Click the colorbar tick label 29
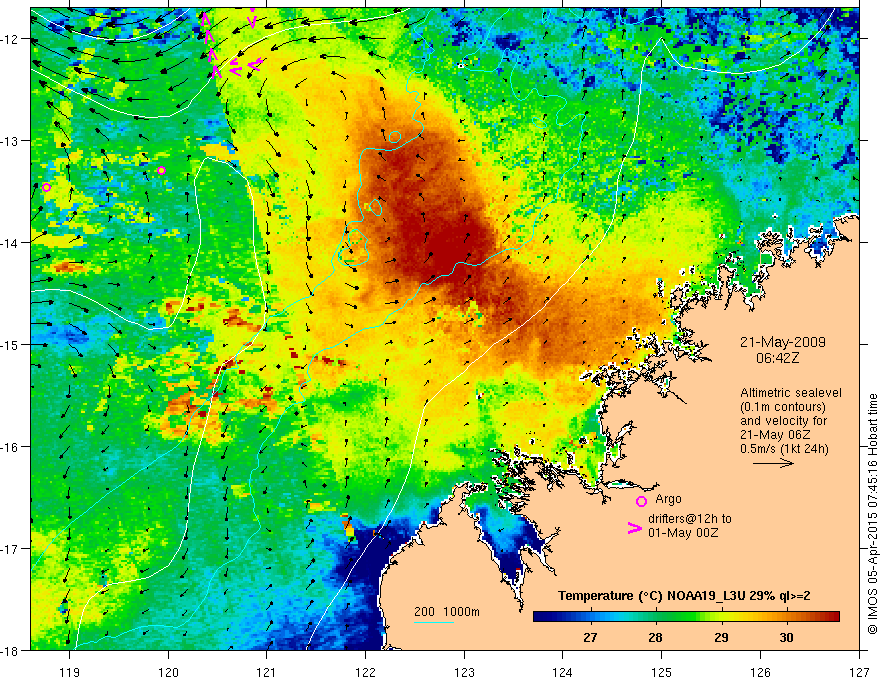The height and width of the screenshot is (680, 880). (721, 637)
